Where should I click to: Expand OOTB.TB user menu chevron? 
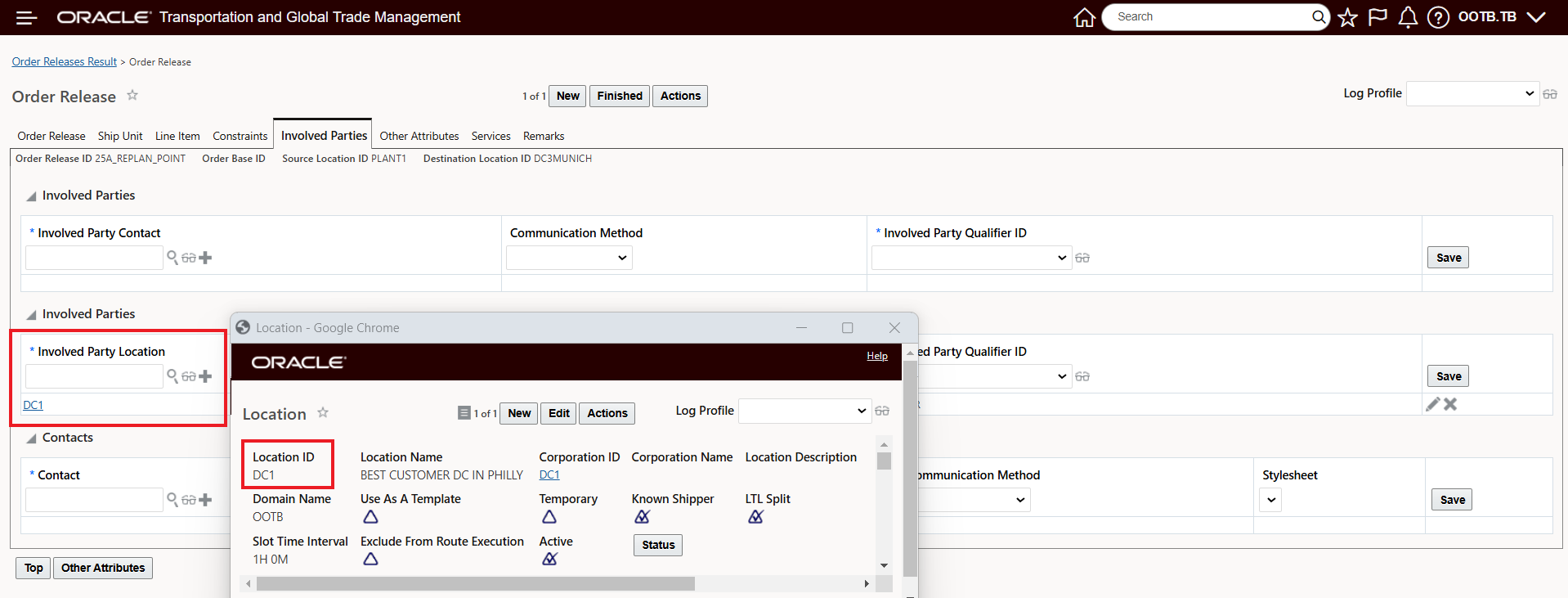(1536, 17)
